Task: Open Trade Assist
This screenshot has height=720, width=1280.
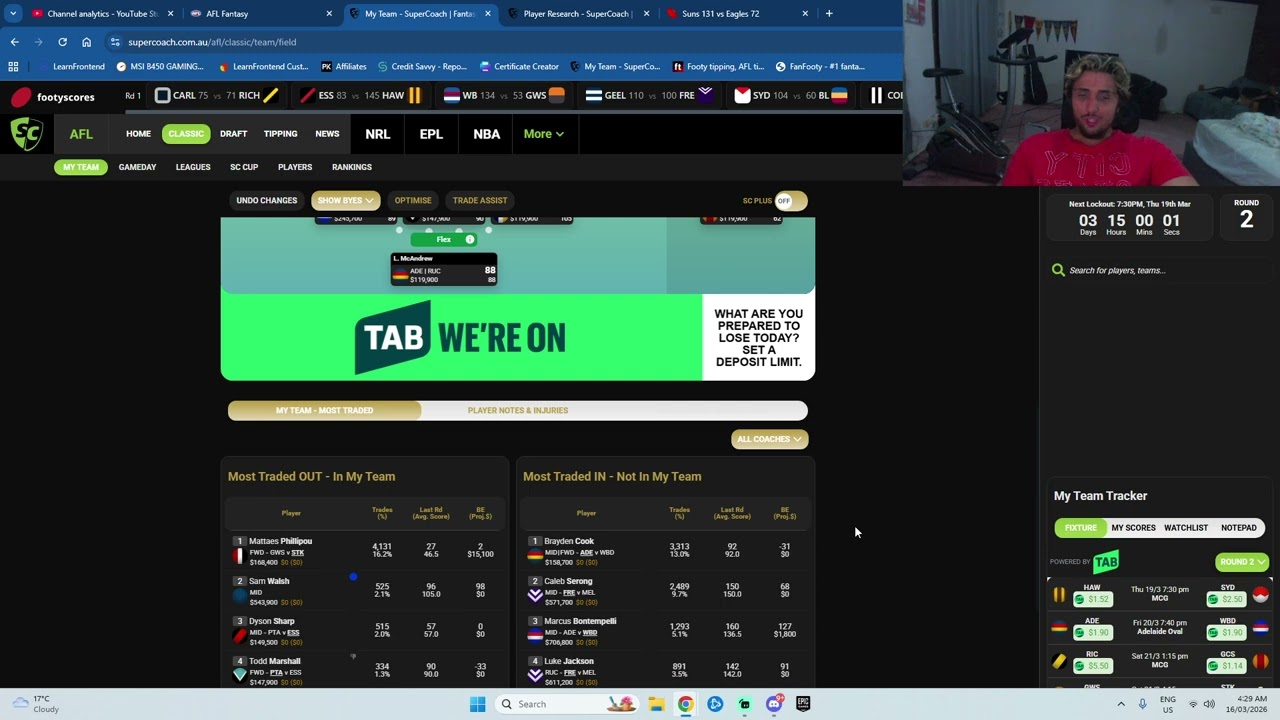Action: pyautogui.click(x=480, y=201)
